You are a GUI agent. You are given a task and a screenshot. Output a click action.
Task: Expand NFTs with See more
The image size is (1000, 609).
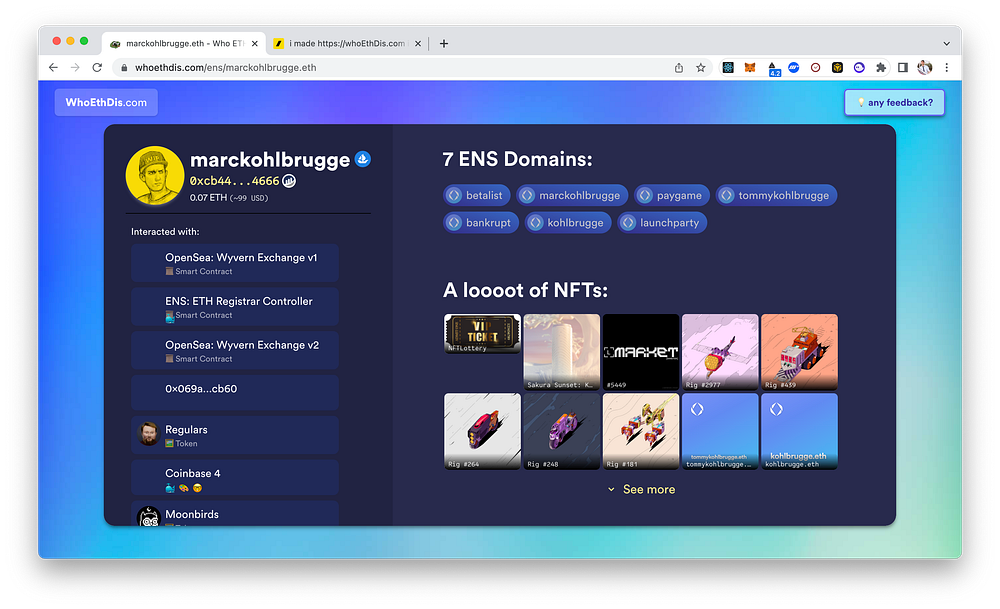(641, 489)
